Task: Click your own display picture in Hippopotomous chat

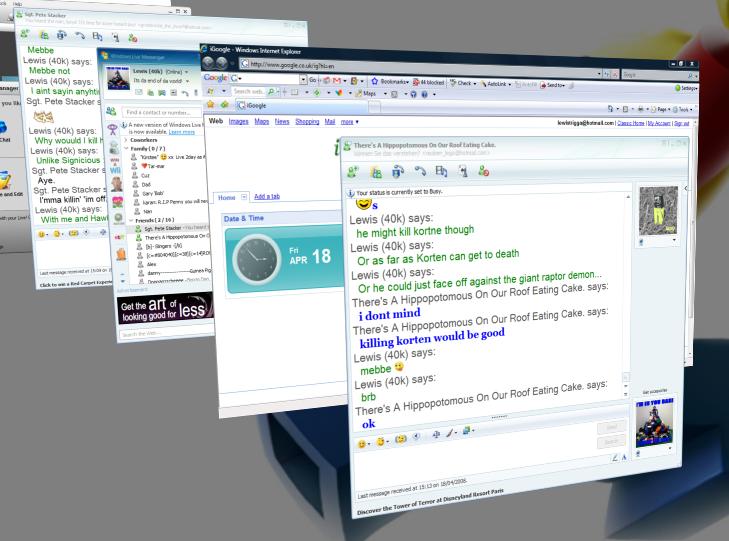Action: (x=655, y=422)
